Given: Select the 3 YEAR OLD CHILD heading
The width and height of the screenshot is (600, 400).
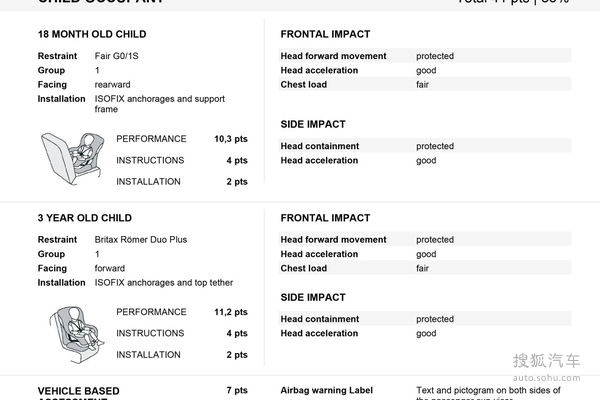Looking at the screenshot, I should 84,218.
